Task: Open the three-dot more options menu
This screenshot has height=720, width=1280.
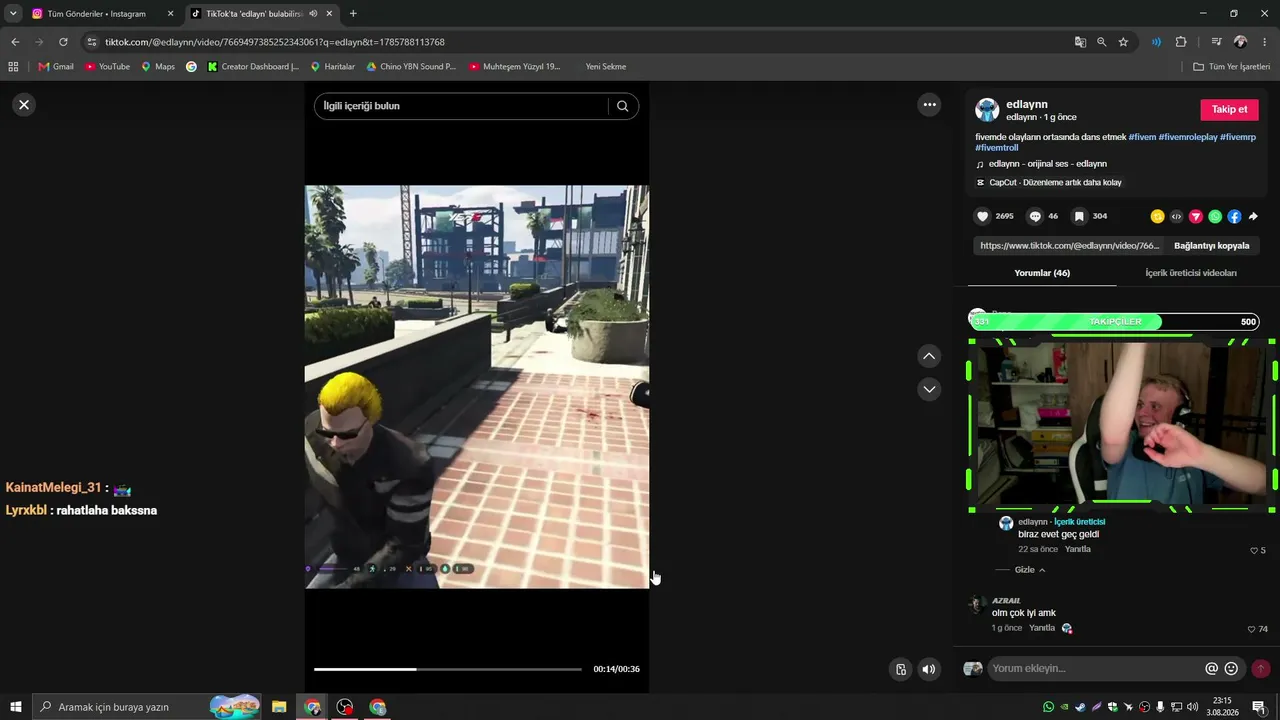Action: 930,104
